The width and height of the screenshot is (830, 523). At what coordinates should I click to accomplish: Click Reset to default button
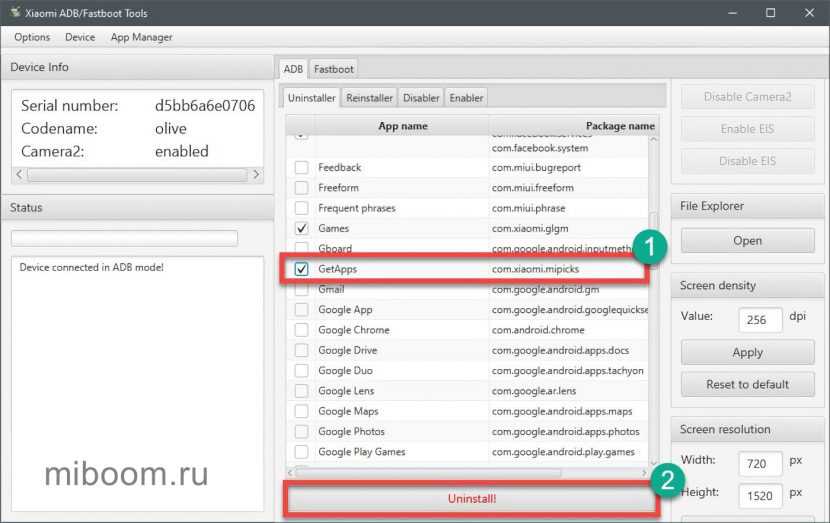[x=747, y=384]
